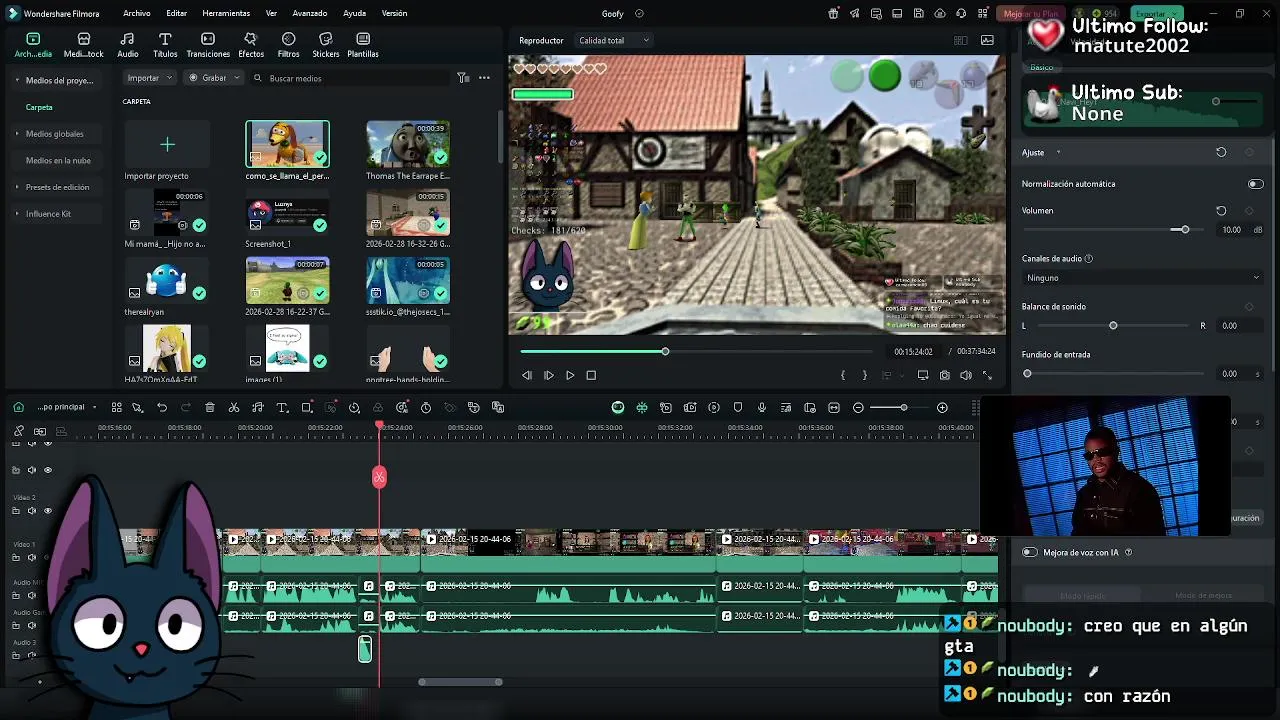Open the Calidad total quality dropdown

coord(614,41)
